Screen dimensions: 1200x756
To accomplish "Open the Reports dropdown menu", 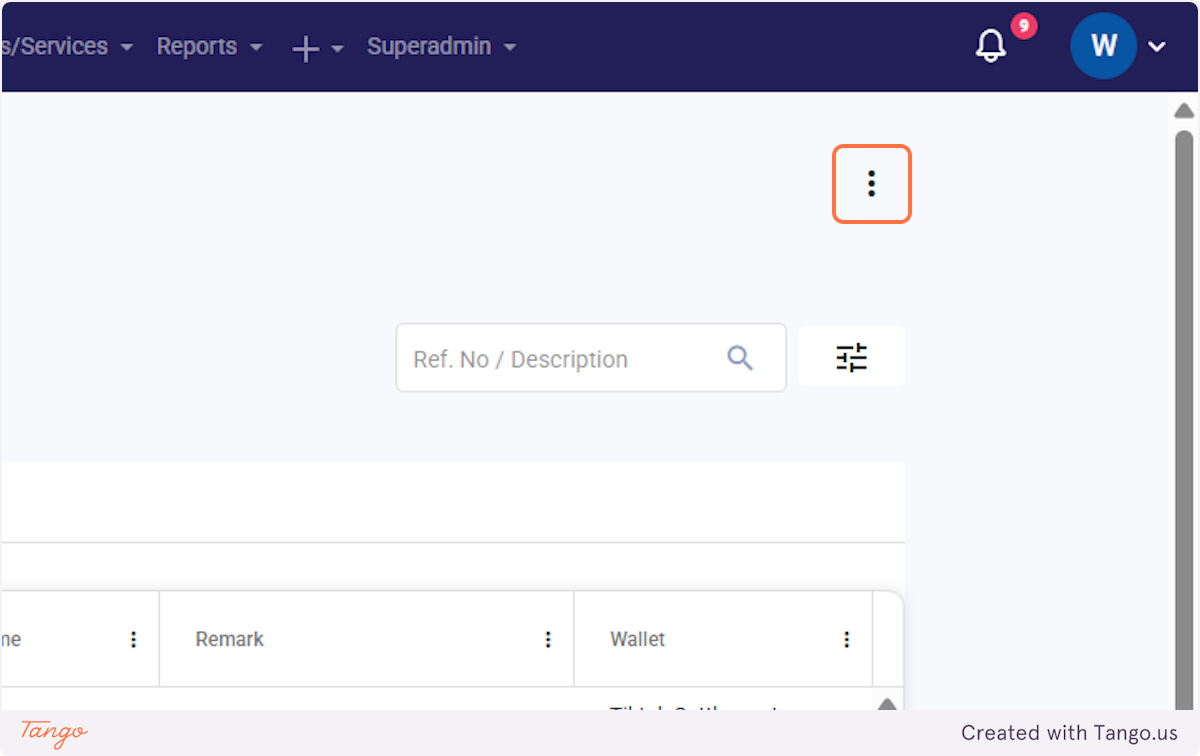I will [x=209, y=46].
